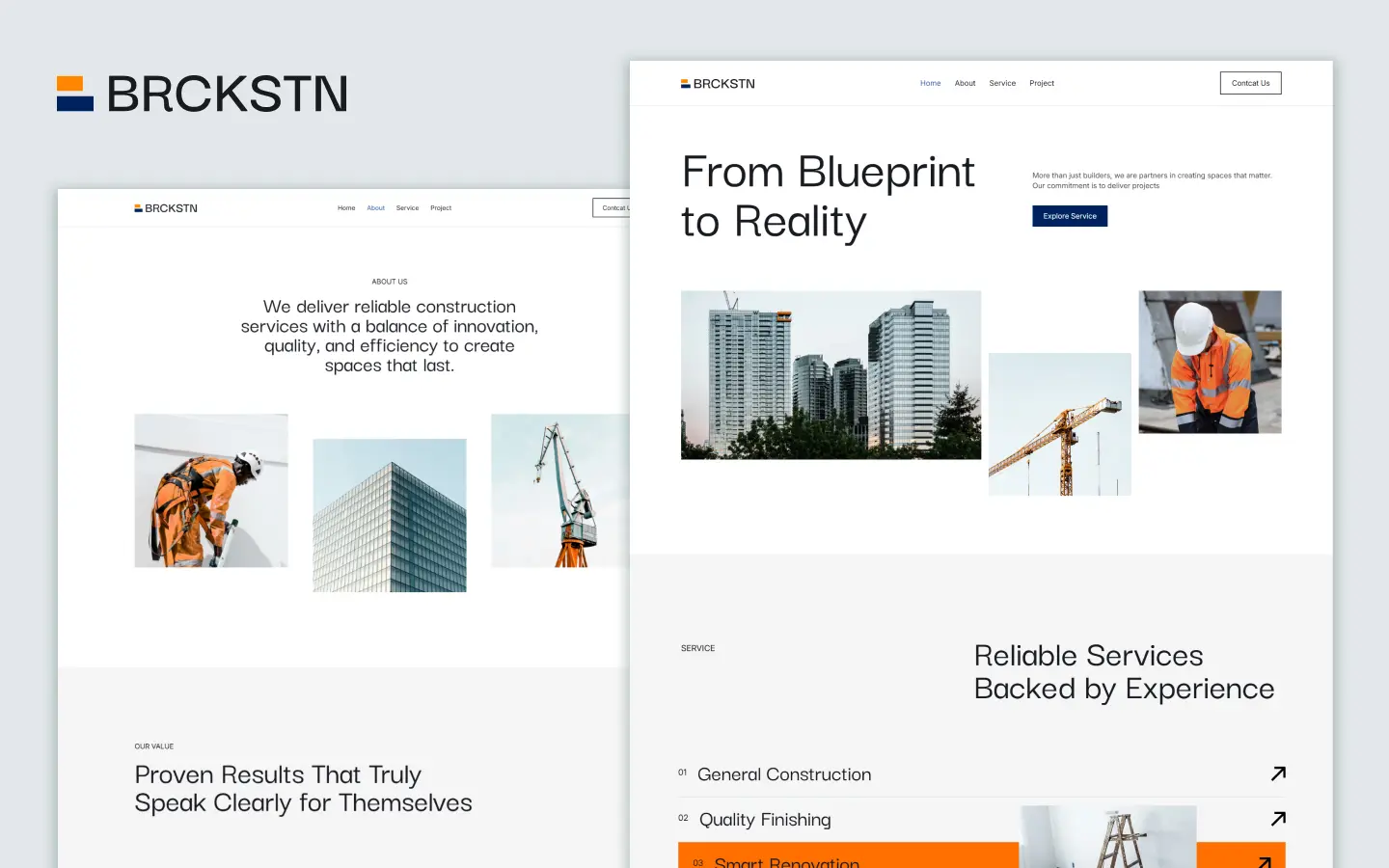Select Project in the home page nav
The height and width of the screenshot is (868, 1389).
pyautogui.click(x=1042, y=84)
